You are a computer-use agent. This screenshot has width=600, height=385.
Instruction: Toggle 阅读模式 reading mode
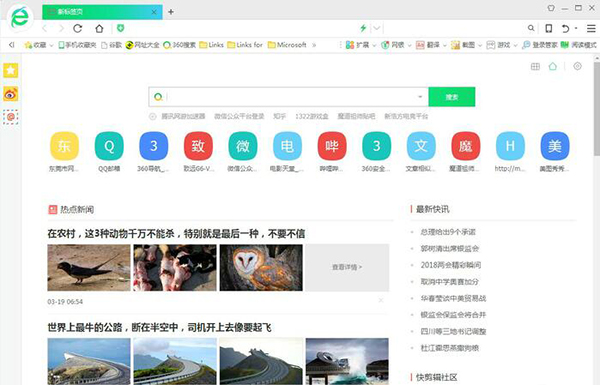(x=578, y=45)
